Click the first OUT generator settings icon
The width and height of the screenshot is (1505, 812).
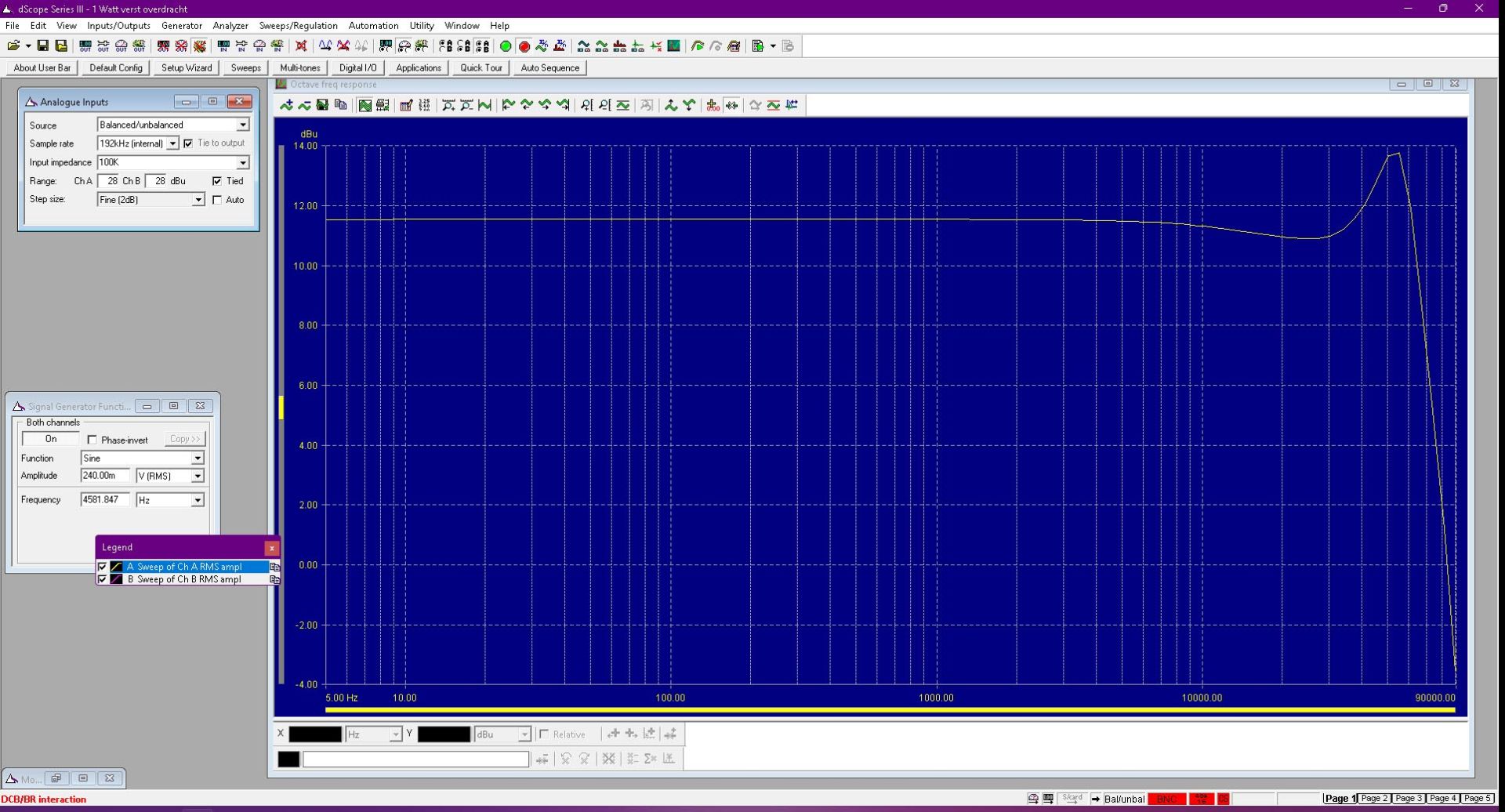[x=85, y=46]
